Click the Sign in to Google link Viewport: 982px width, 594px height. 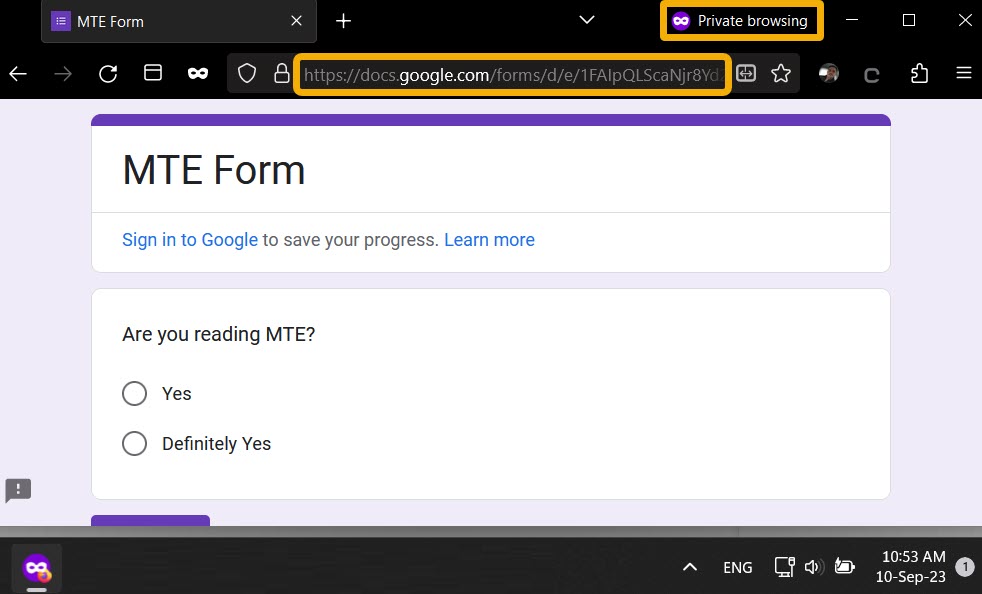tap(189, 240)
